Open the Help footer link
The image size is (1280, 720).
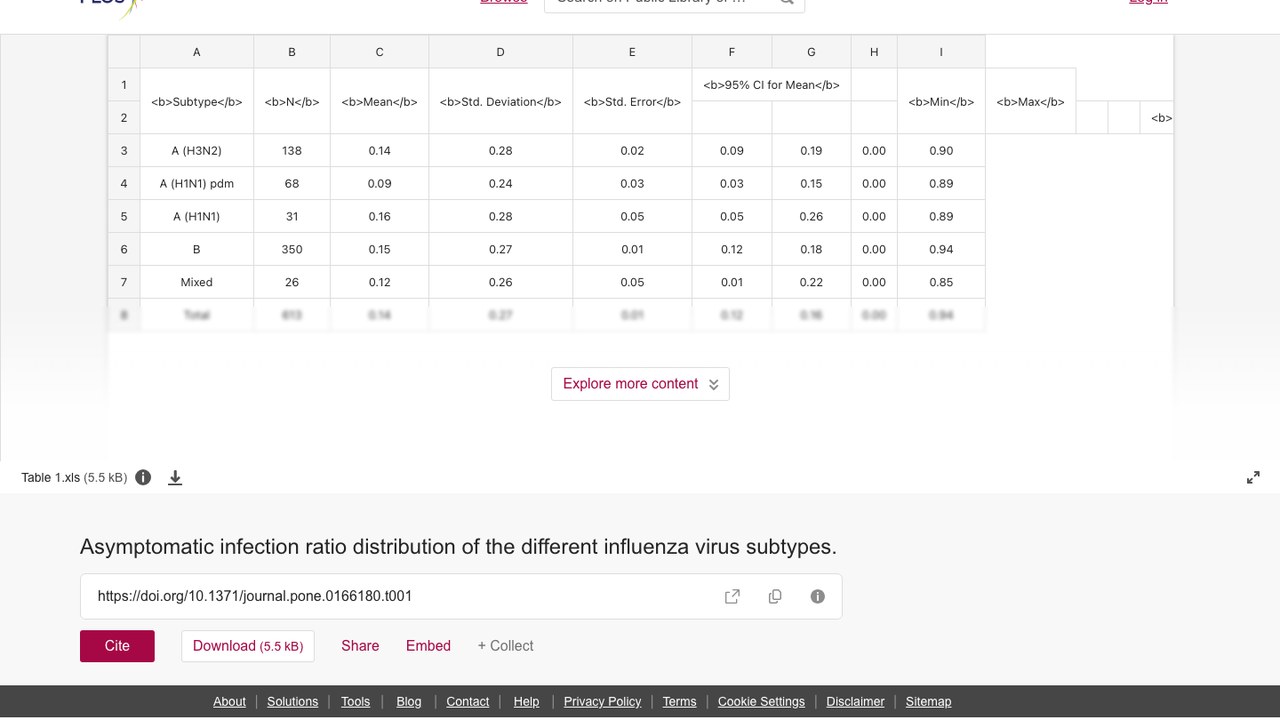pos(526,701)
